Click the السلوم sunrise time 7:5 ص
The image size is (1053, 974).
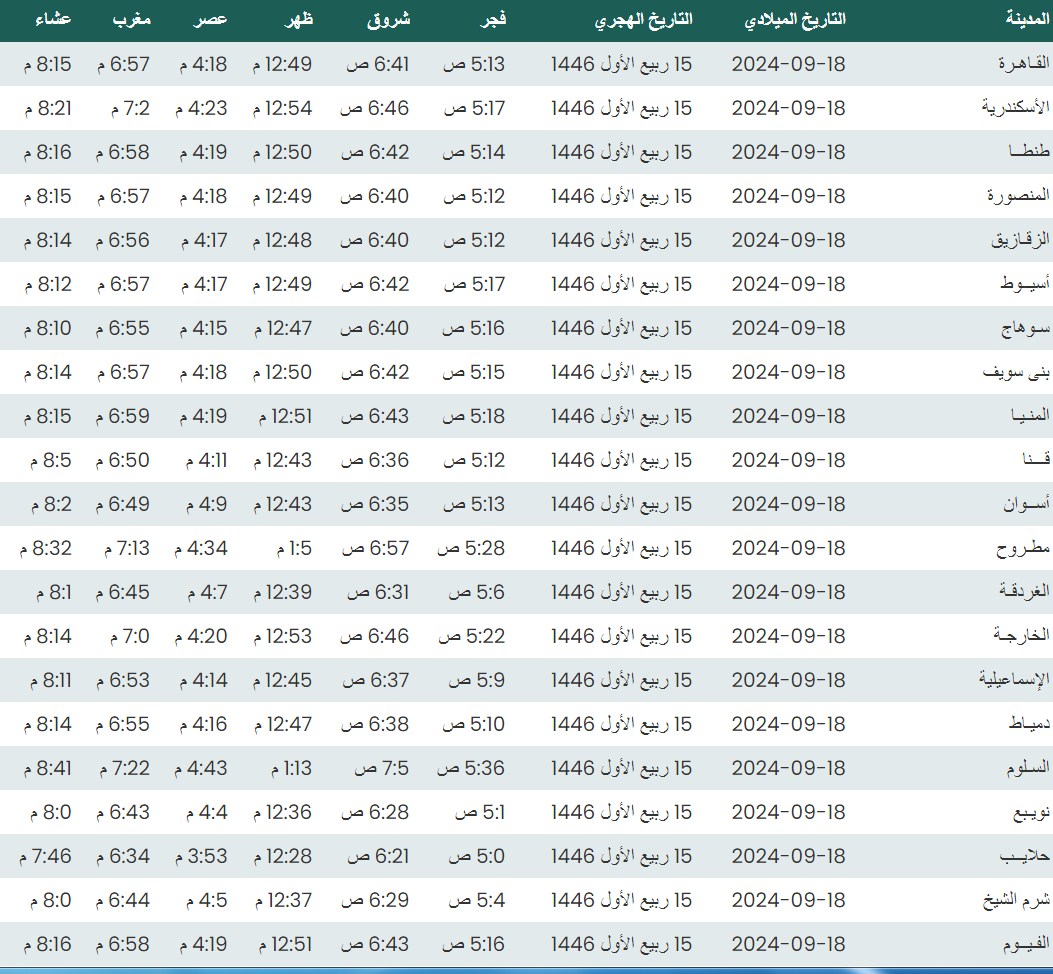tap(380, 768)
